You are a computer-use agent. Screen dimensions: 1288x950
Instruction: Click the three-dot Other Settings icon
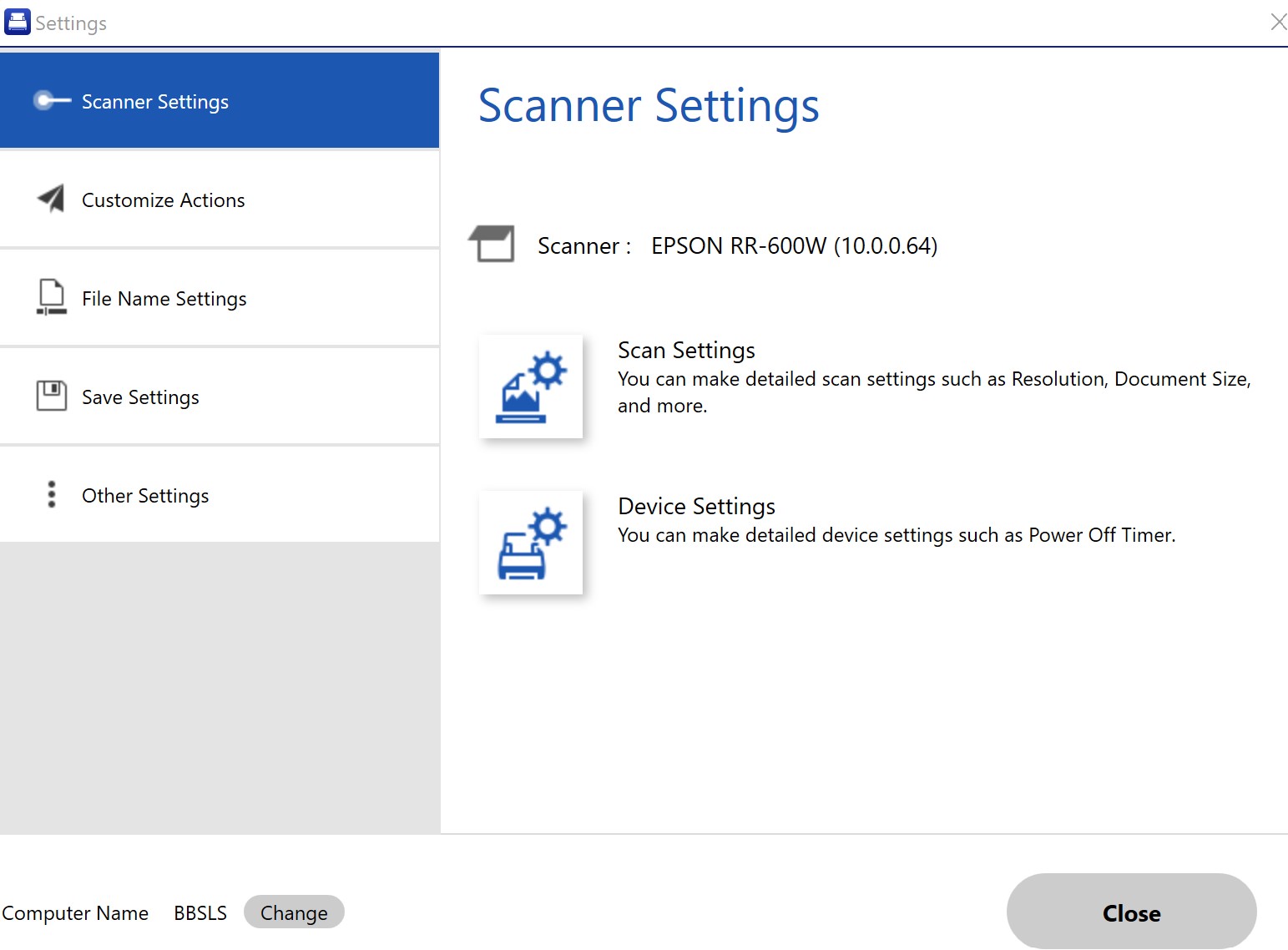52,494
